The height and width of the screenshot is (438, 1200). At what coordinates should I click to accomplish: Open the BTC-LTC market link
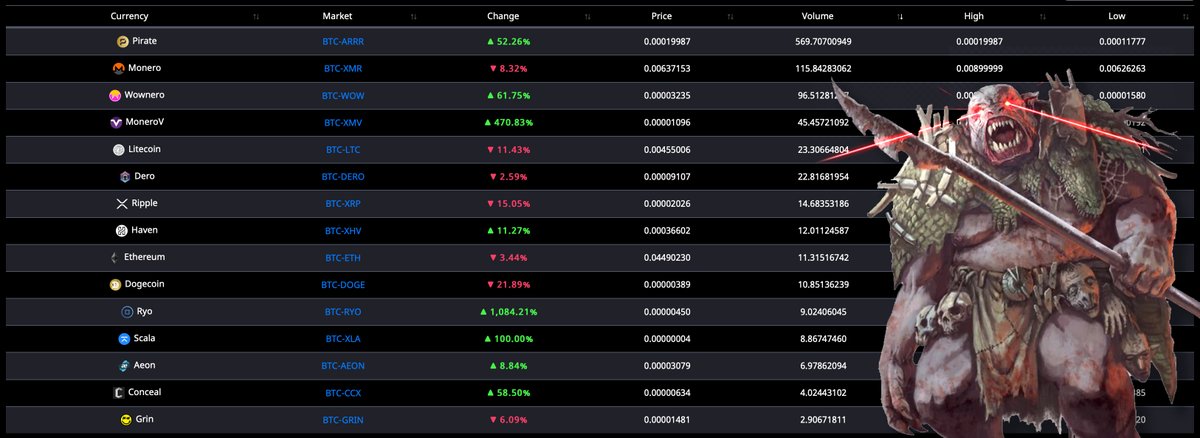tap(345, 149)
